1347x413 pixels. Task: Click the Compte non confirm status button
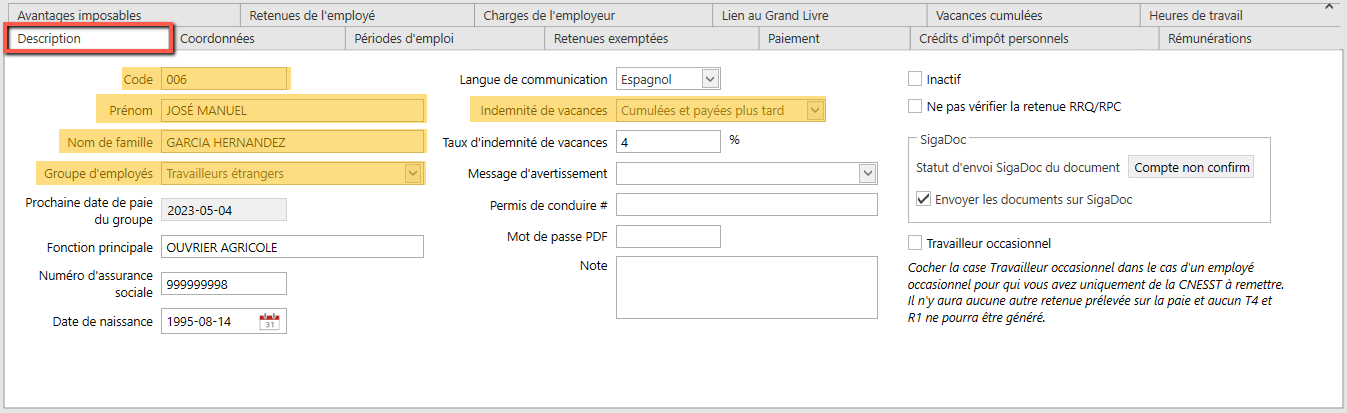click(x=1191, y=168)
